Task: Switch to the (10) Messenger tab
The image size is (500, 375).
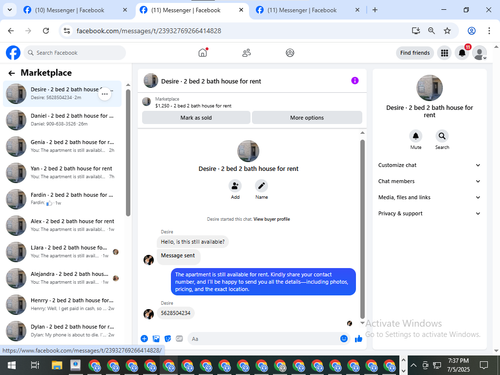Action: (x=75, y=10)
